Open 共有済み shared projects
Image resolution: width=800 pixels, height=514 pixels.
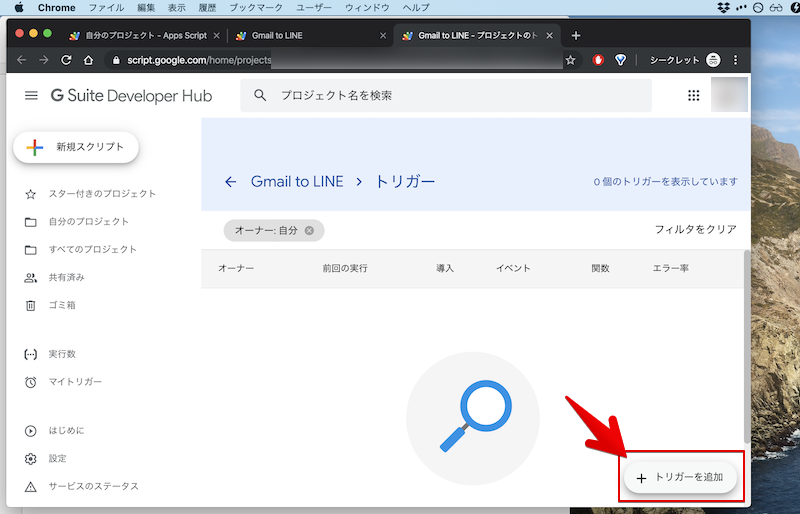click(x=66, y=277)
